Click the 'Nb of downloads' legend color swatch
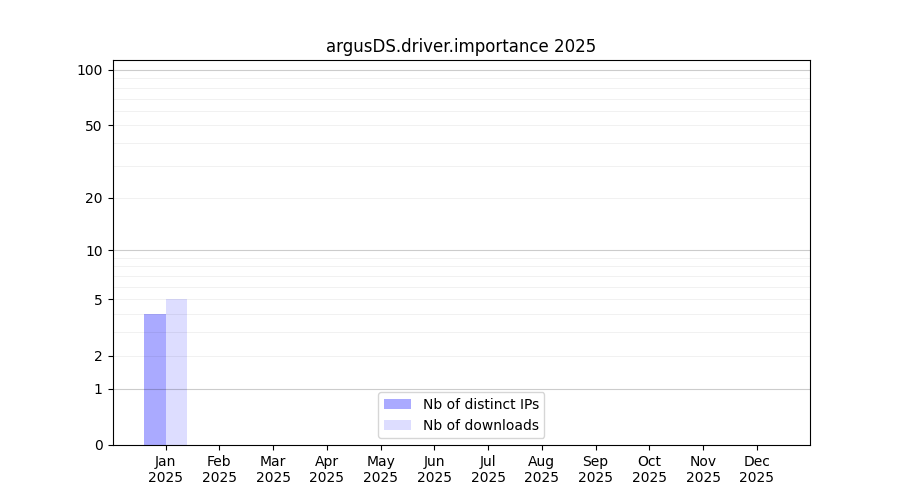Image resolution: width=900 pixels, height=500 pixels. pos(397,425)
